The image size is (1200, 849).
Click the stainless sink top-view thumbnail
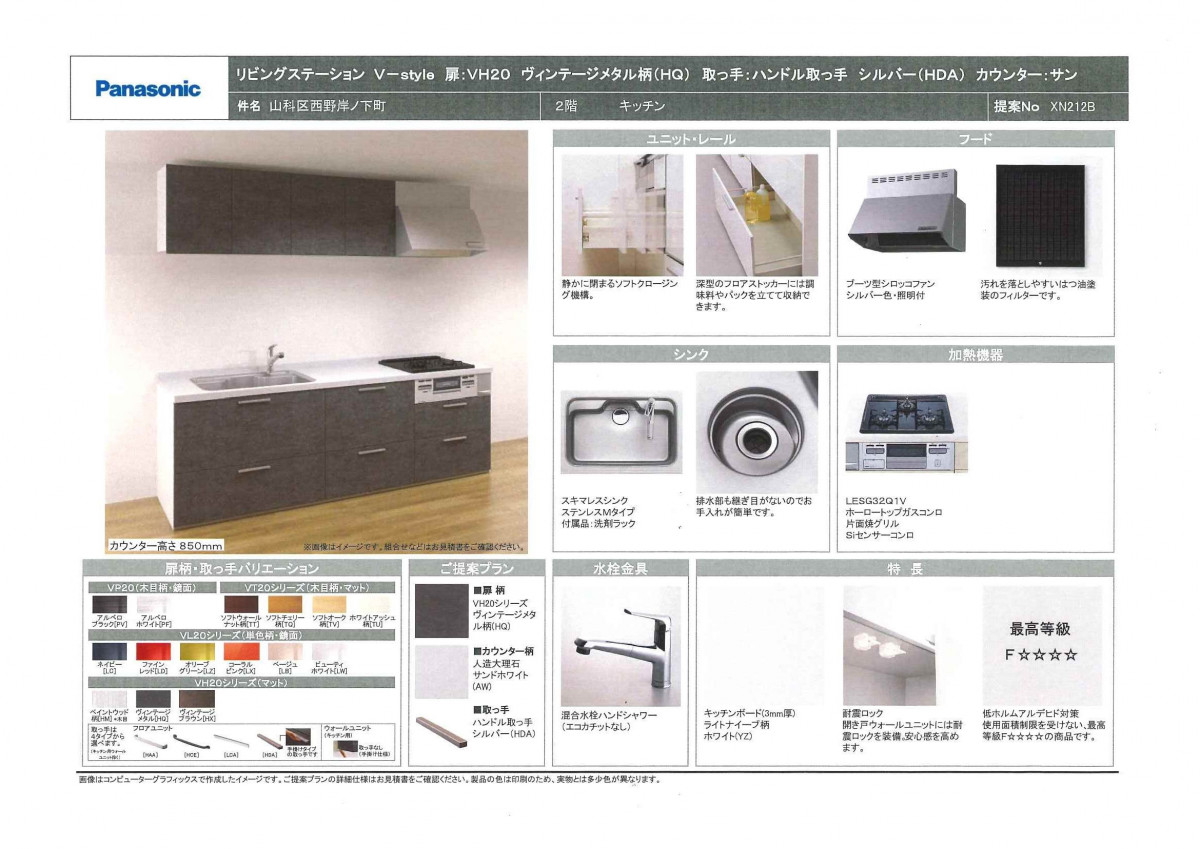pyautogui.click(x=621, y=427)
